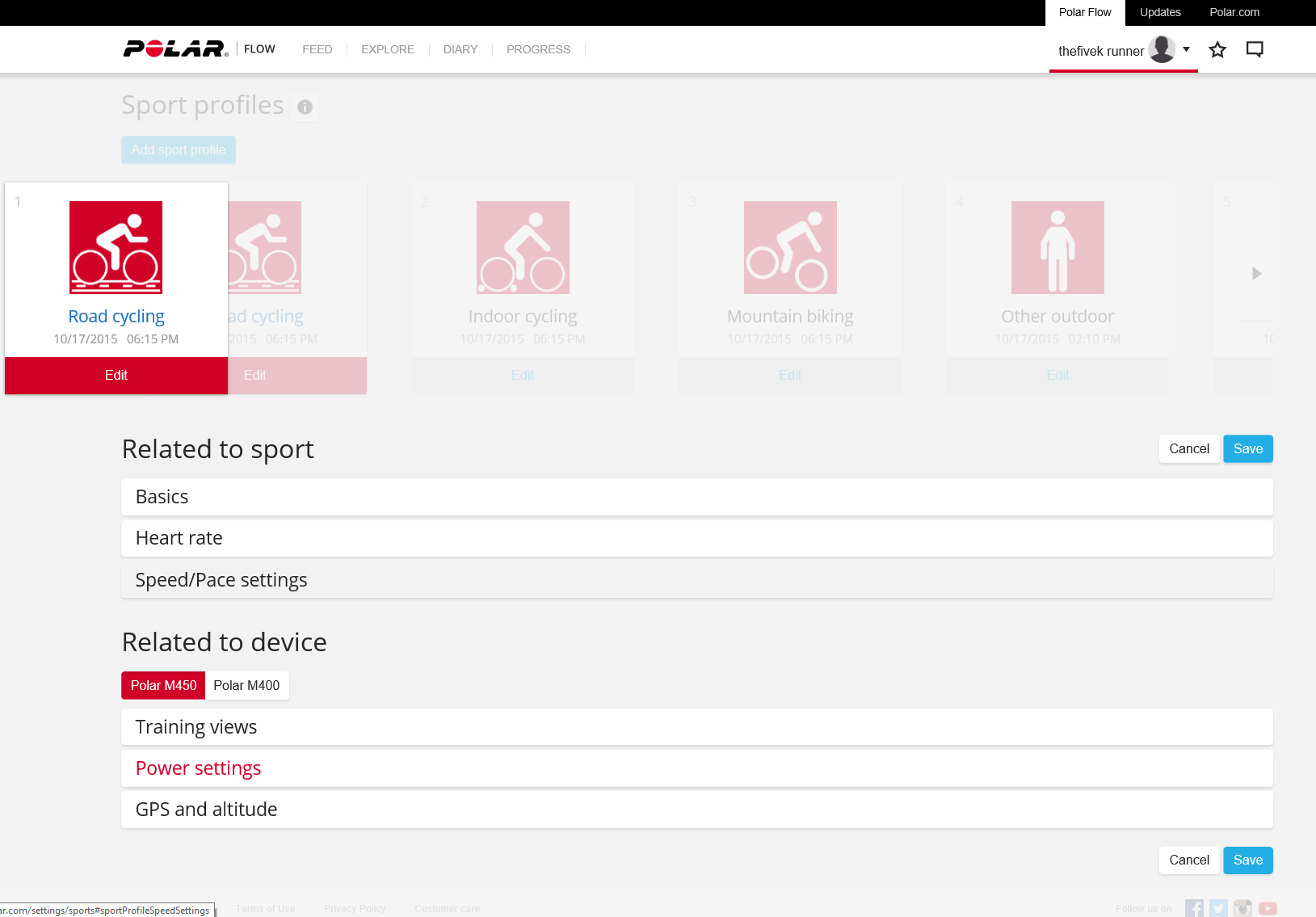Open the EXPLORE menu item
This screenshot has height=917, width=1316.
(x=388, y=49)
